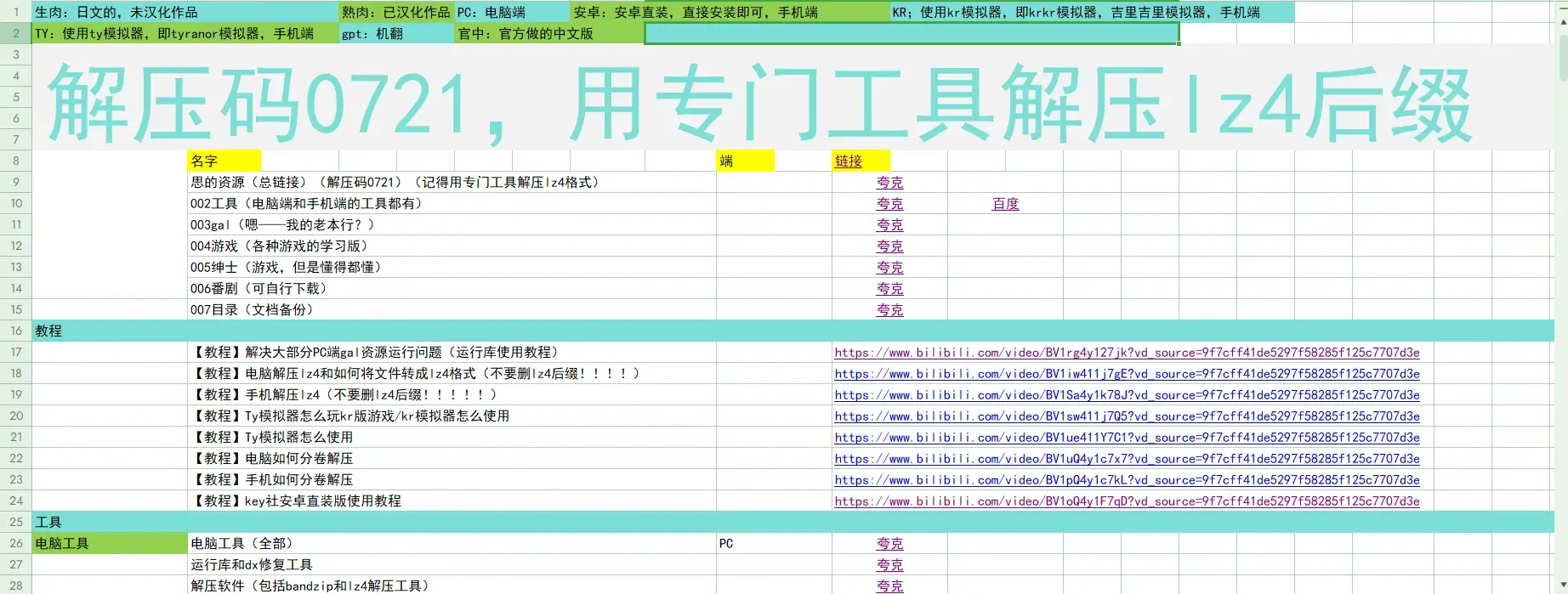
Task: Click the yellow 链接 header cell
Action: coord(861,161)
